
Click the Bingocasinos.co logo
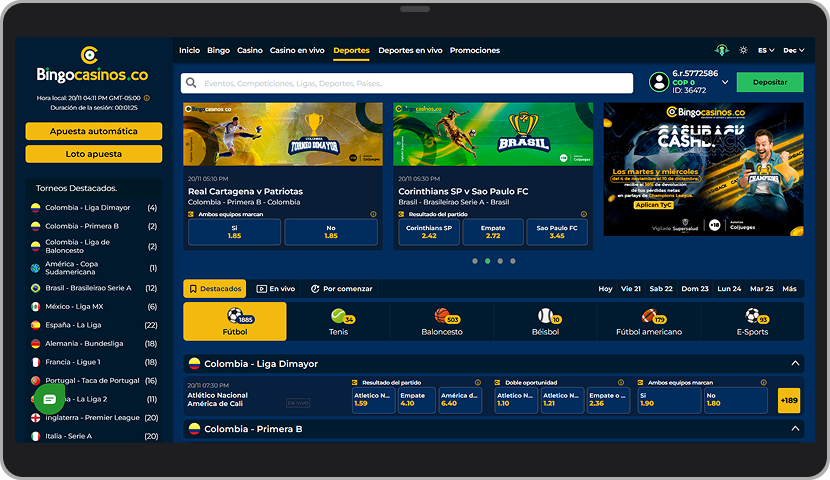pyautogui.click(x=92, y=65)
